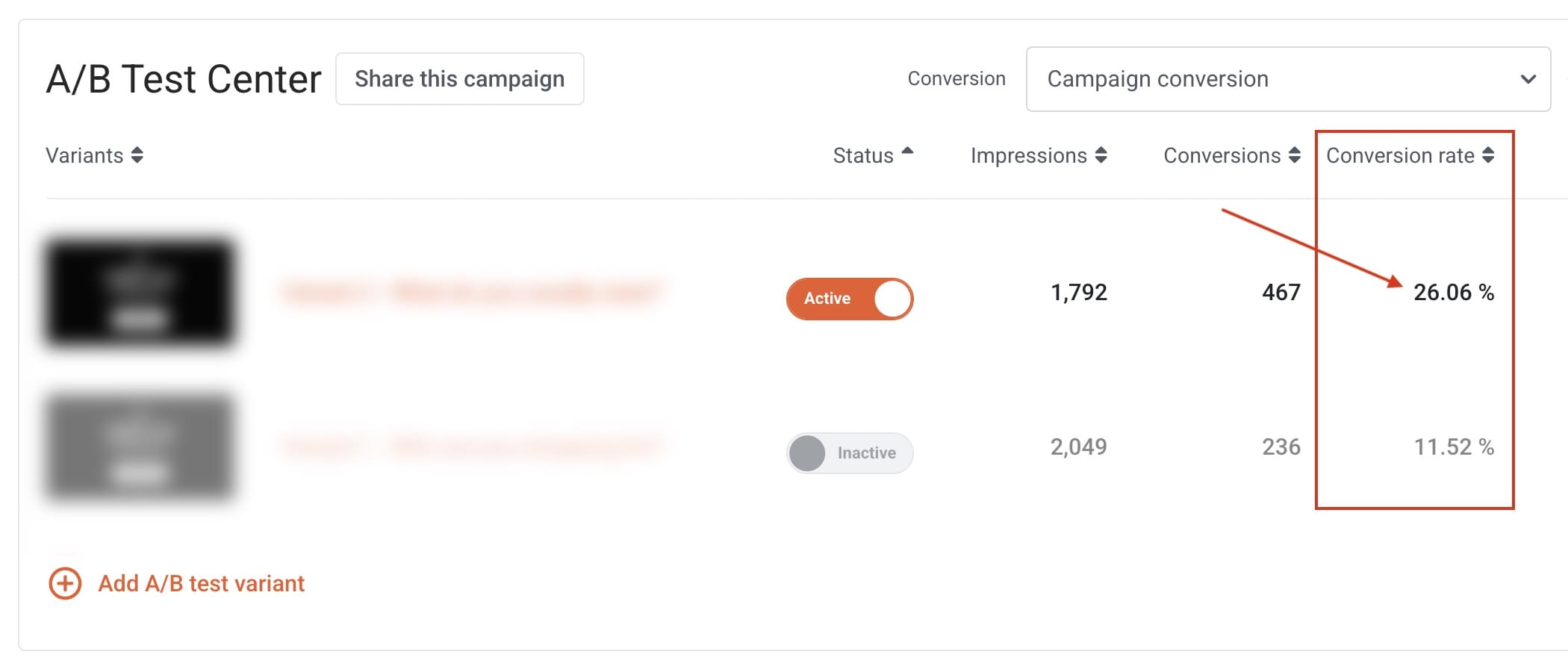The image size is (1568, 669).
Task: Click the 26.06 % conversion rate value
Action: coord(1453,292)
